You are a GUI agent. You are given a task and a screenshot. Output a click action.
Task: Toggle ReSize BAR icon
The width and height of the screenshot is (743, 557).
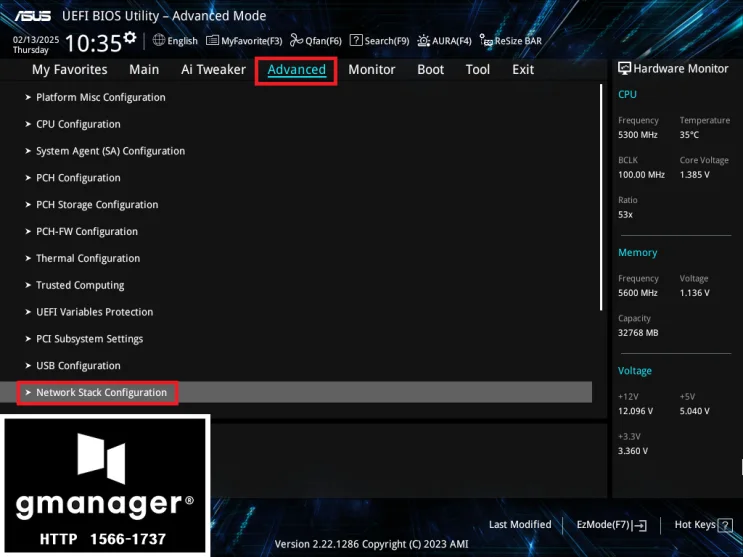(486, 40)
